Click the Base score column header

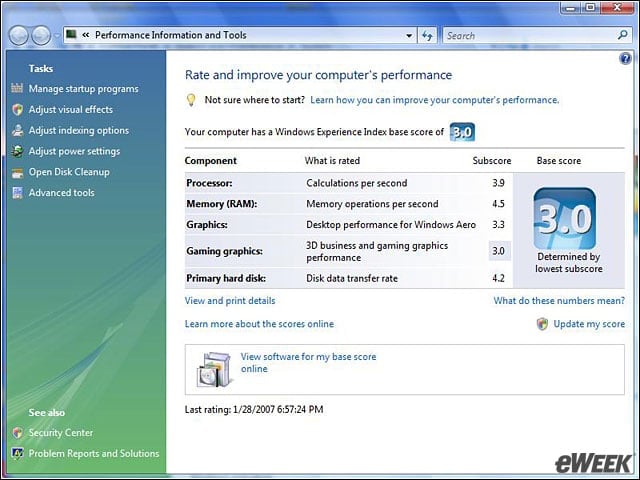[x=559, y=161]
